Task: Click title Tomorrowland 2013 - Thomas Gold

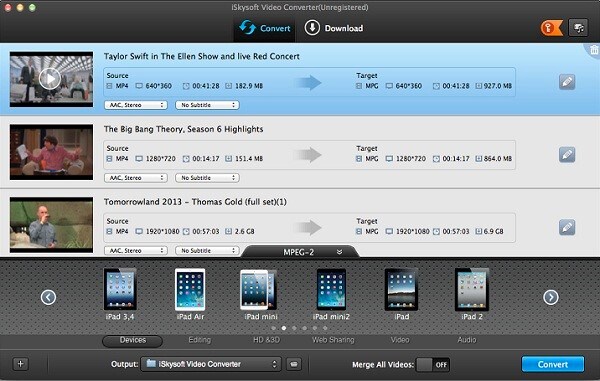Action: [x=195, y=202]
